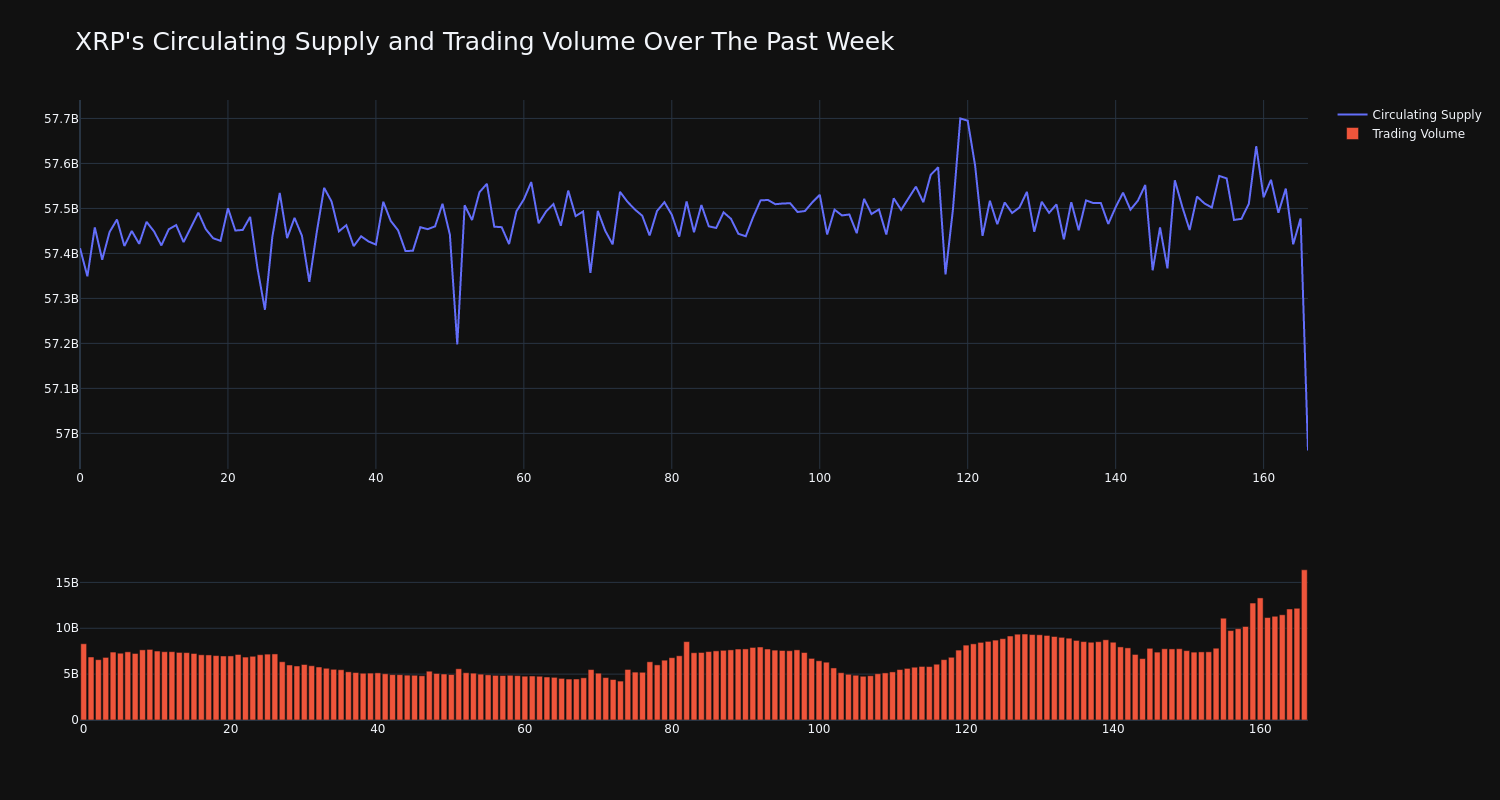Image resolution: width=1500 pixels, height=800 pixels.
Task: Click the x-axis label 140 on volume chart
Action: pyautogui.click(x=1113, y=729)
